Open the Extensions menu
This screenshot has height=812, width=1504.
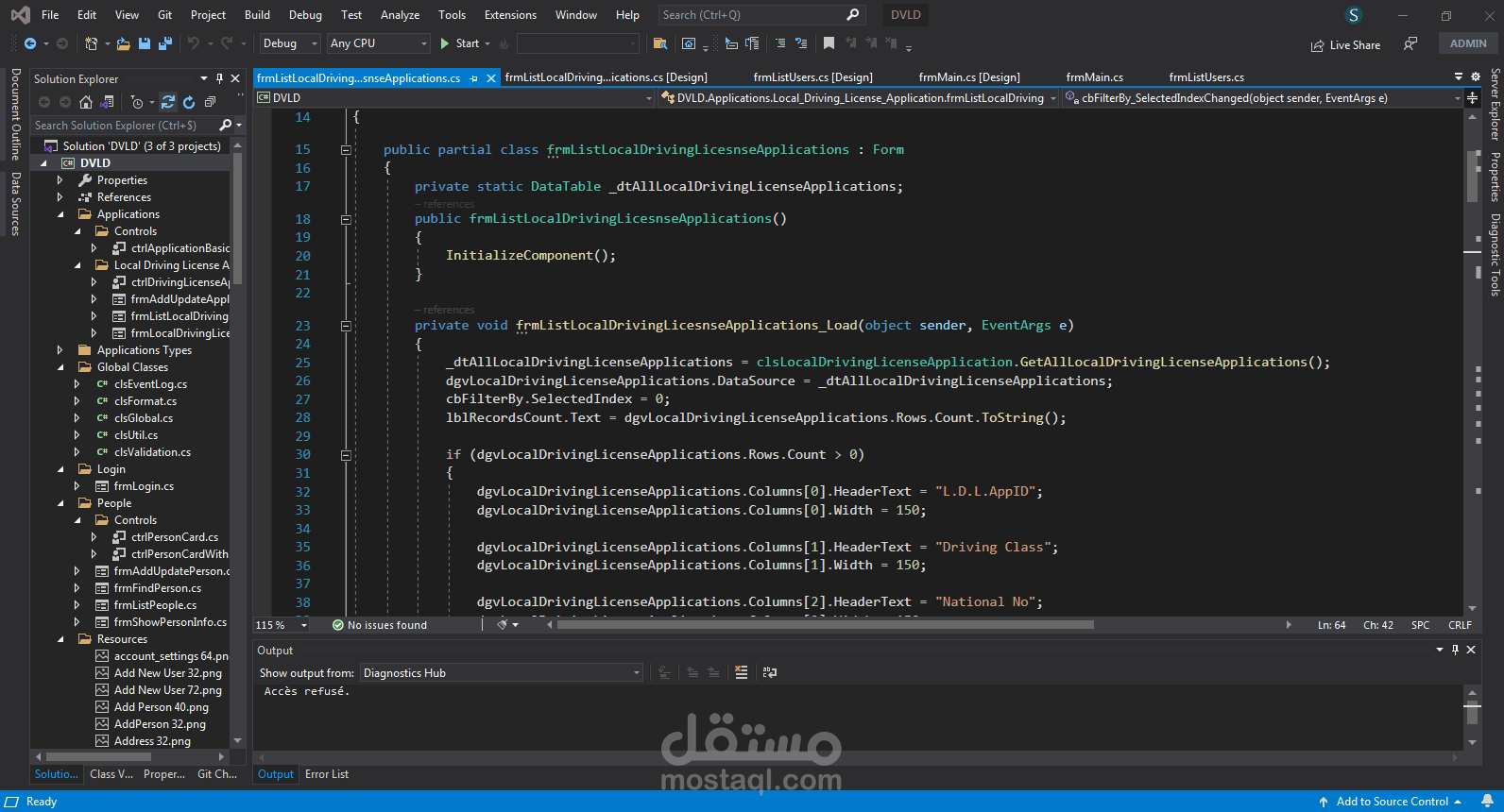pos(510,15)
